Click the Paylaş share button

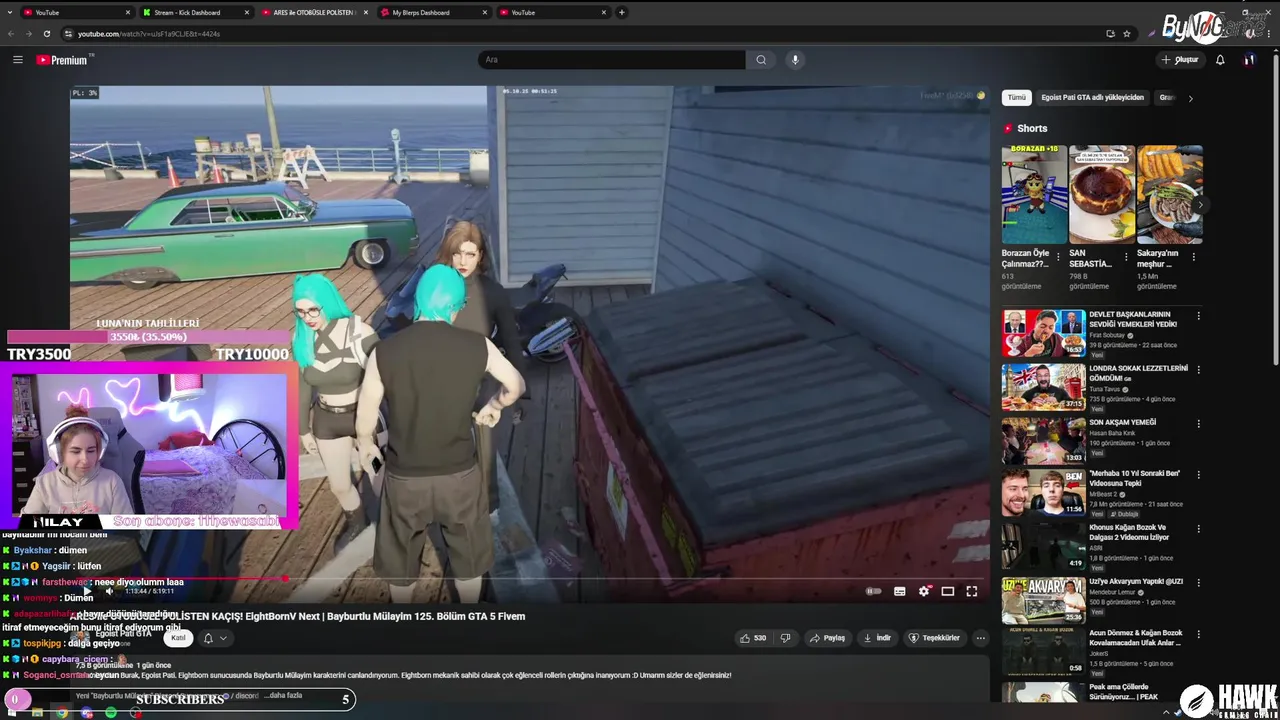pyautogui.click(x=827, y=638)
